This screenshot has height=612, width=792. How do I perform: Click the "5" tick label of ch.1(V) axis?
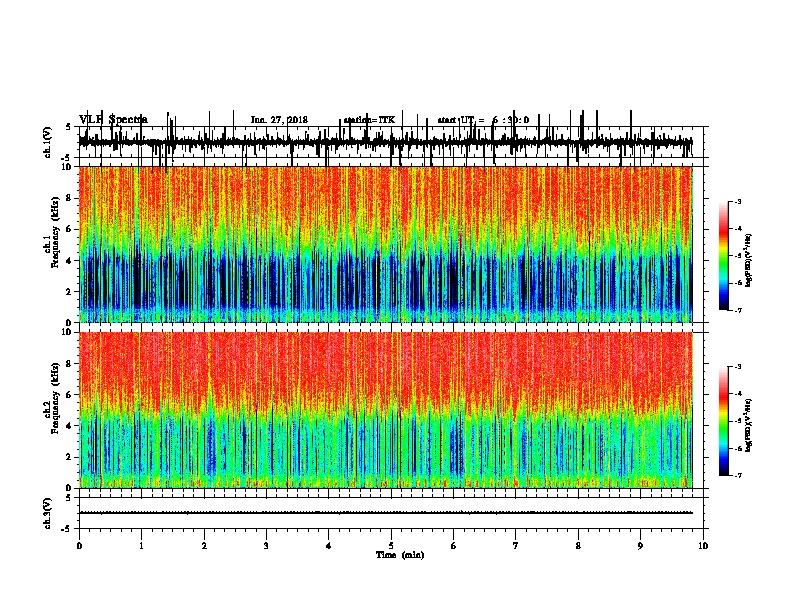69,127
